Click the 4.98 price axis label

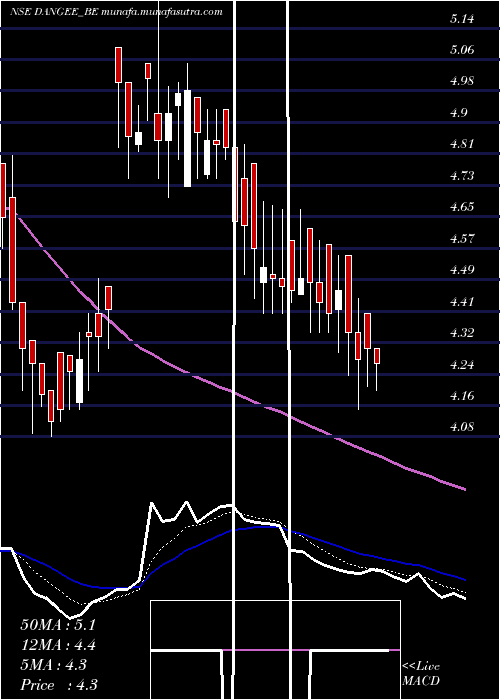(x=462, y=81)
